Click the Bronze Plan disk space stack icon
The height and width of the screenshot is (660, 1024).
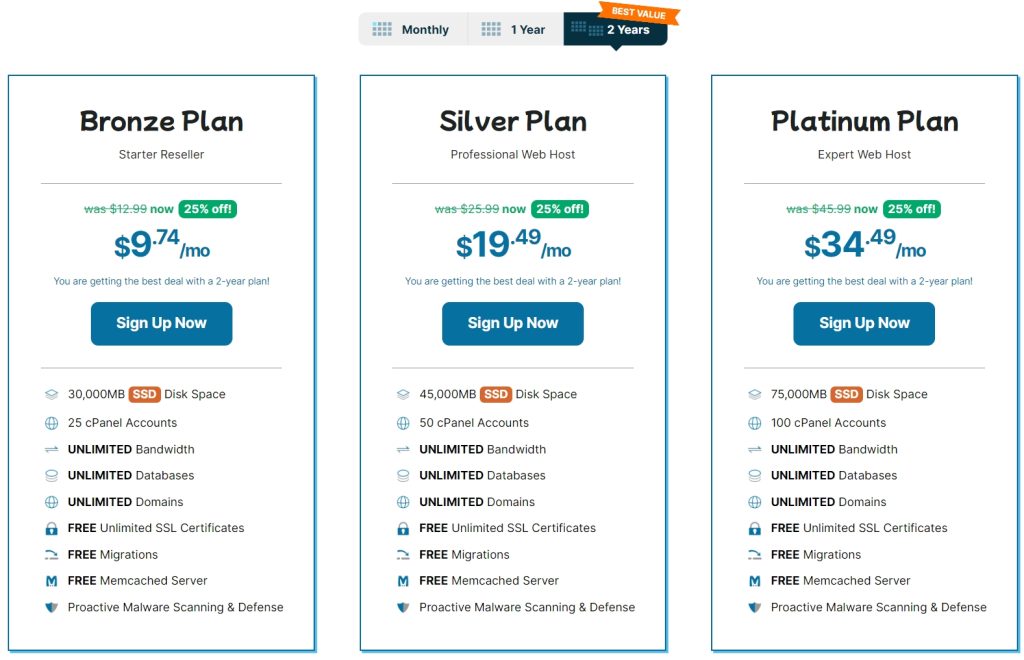coord(52,394)
